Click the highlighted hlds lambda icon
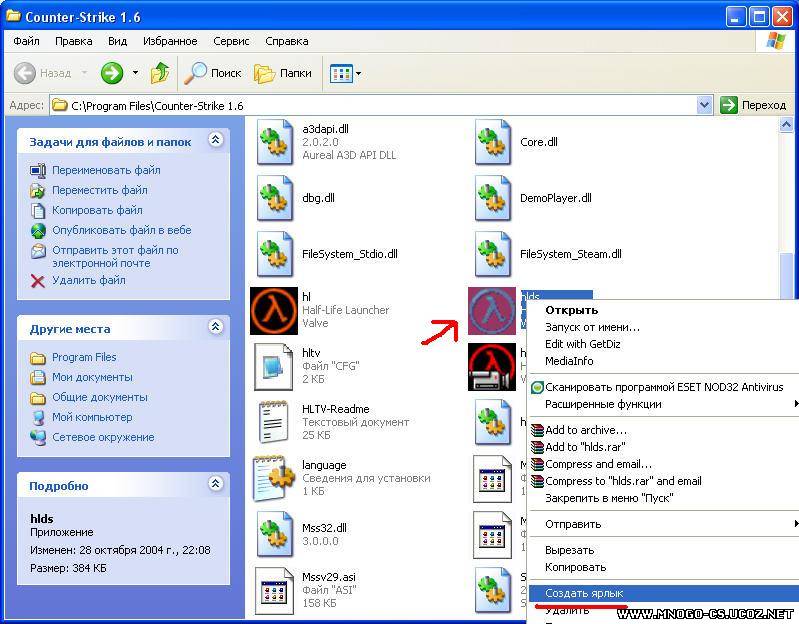The height and width of the screenshot is (624, 799). coord(492,311)
